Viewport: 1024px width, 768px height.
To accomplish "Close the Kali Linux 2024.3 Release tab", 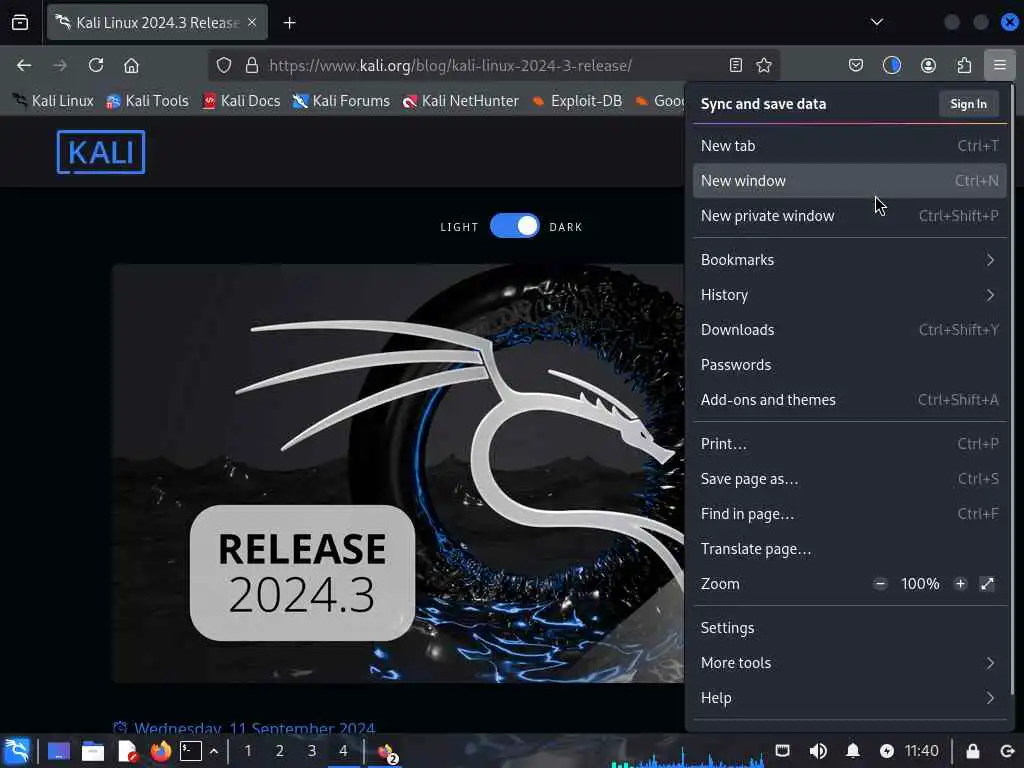I will point(252,23).
